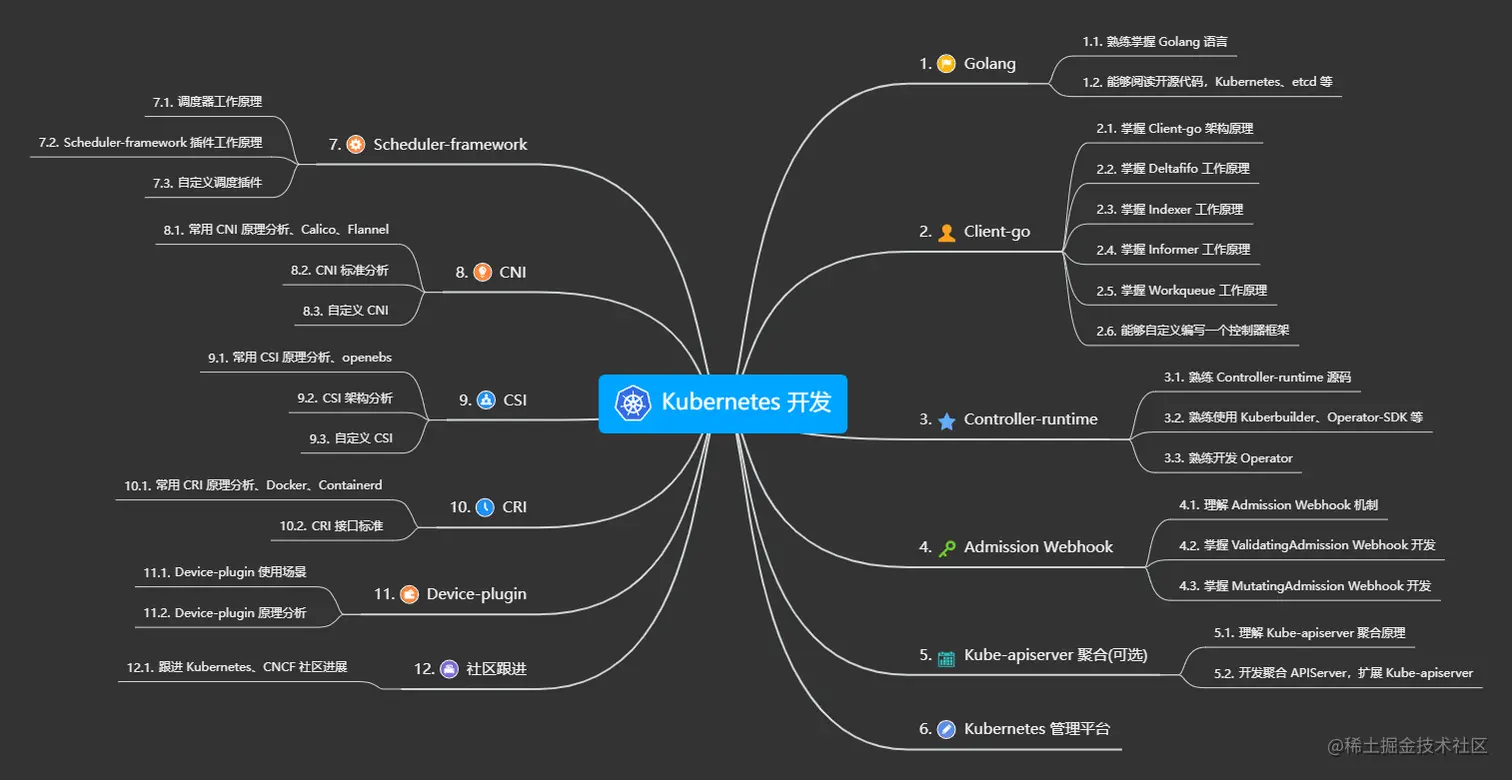1512x780 pixels.
Task: Click '7.2. Scheduler-framework 插件工作原理' node
Action: click(x=150, y=143)
